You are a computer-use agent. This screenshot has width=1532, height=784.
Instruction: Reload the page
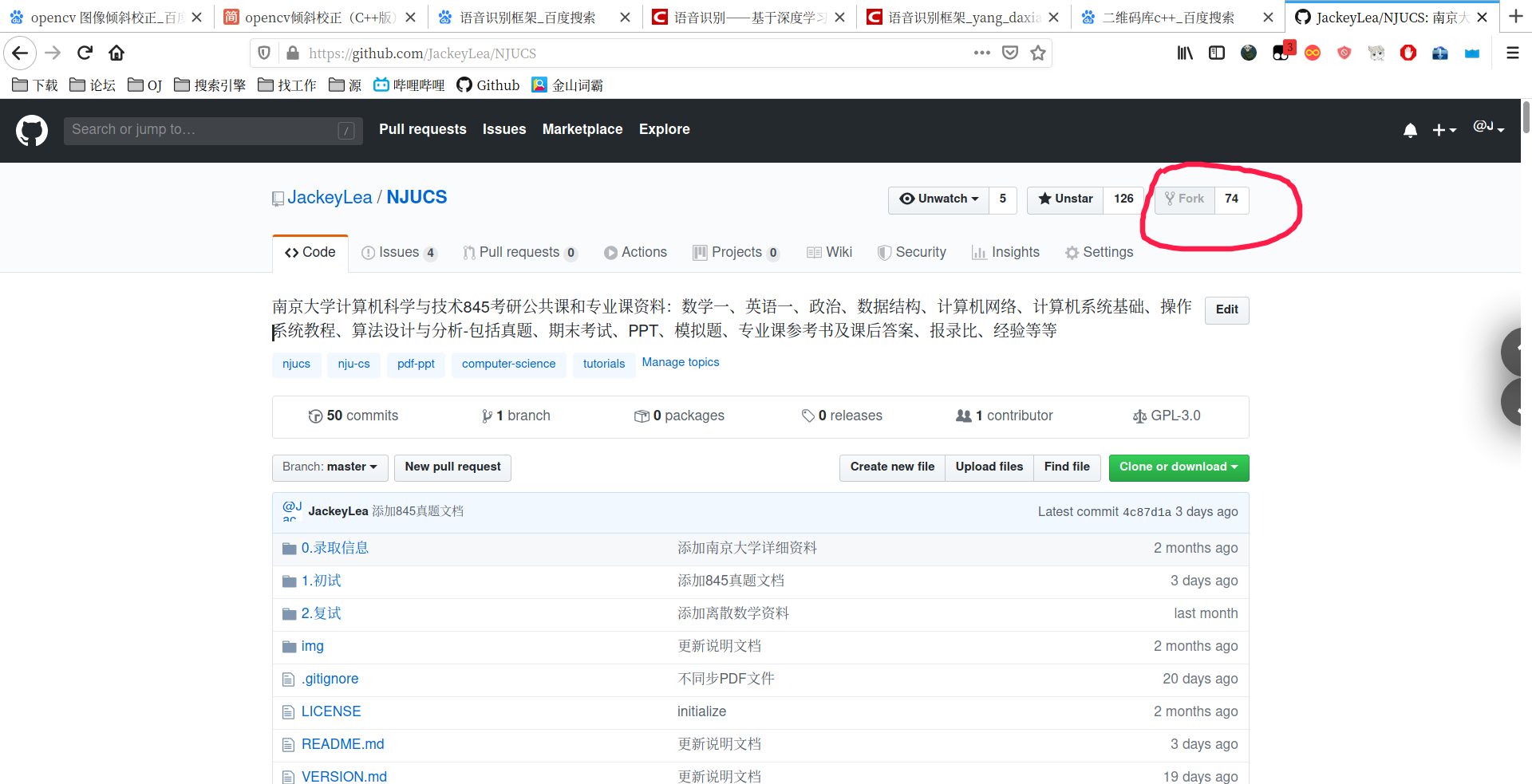(x=85, y=53)
